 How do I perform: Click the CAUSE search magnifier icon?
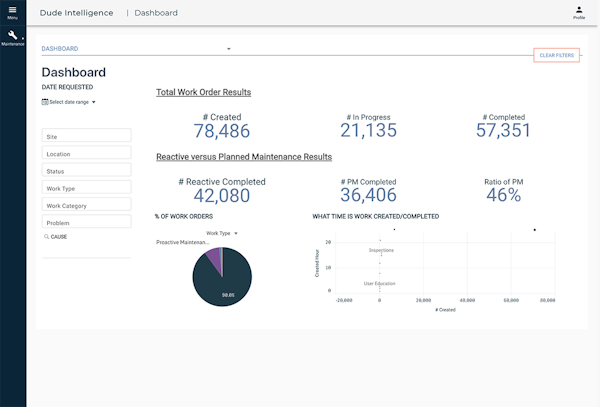tap(46, 237)
